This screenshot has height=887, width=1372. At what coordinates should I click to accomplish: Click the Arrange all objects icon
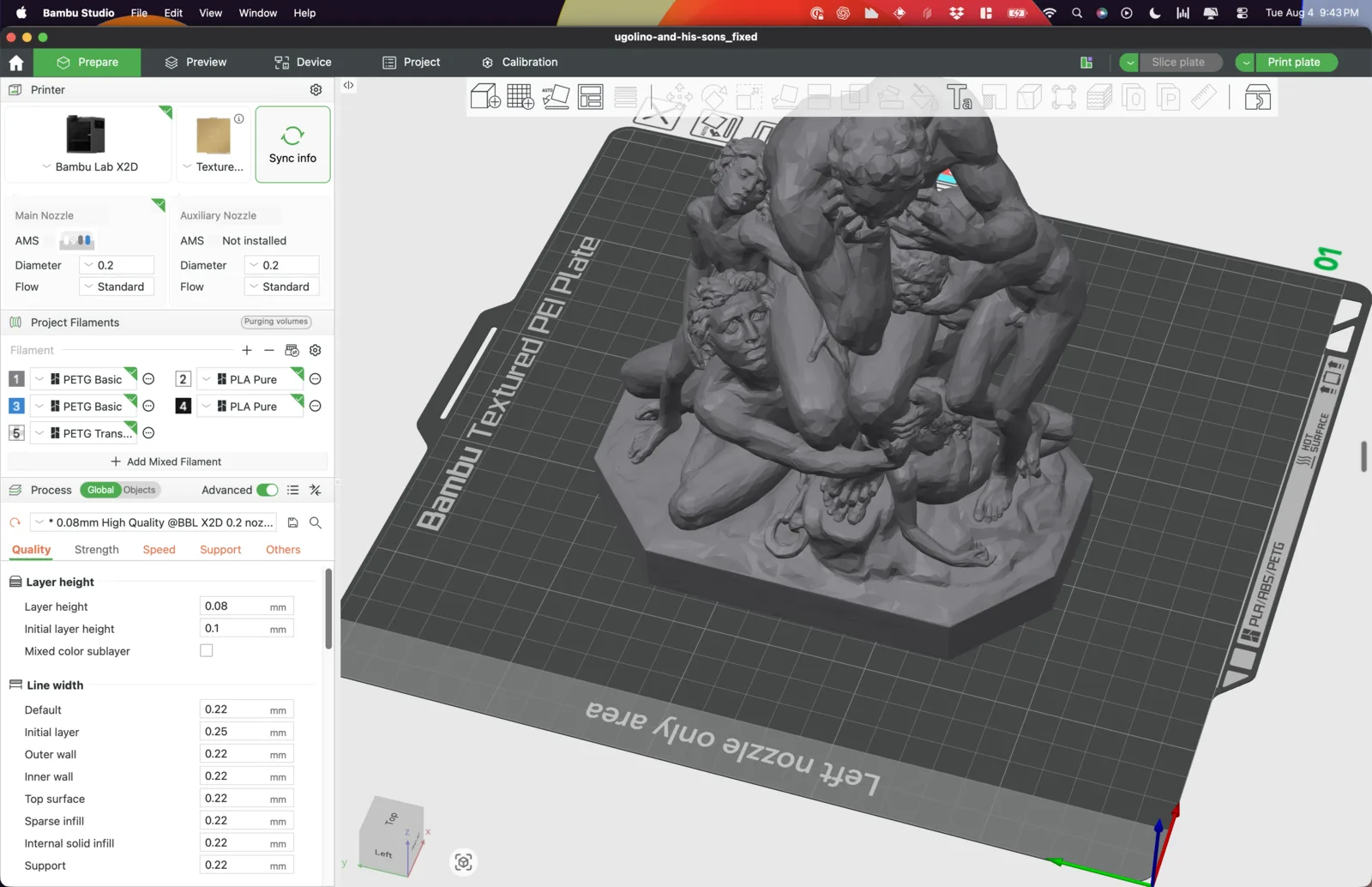(x=591, y=96)
